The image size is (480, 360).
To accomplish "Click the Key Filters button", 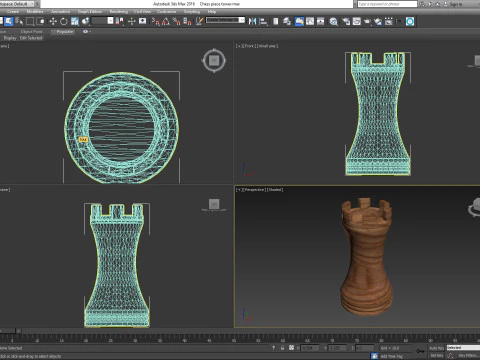I will [x=469, y=356].
